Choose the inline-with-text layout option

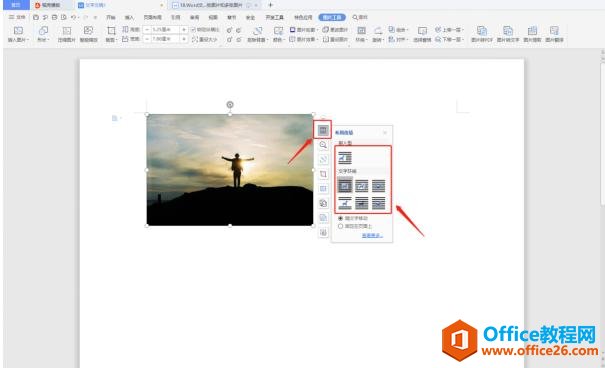pyautogui.click(x=345, y=158)
